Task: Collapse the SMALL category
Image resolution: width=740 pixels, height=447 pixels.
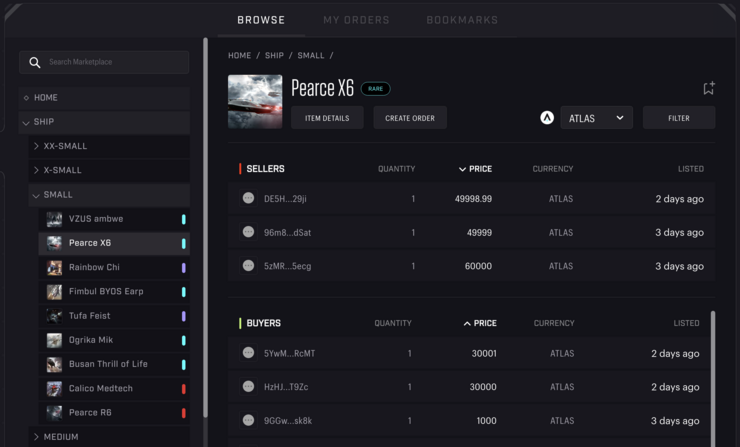Action: [x=109, y=195]
